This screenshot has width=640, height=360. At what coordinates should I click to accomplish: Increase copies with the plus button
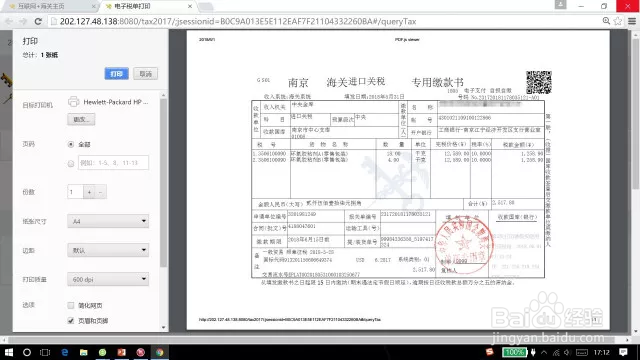(89, 192)
